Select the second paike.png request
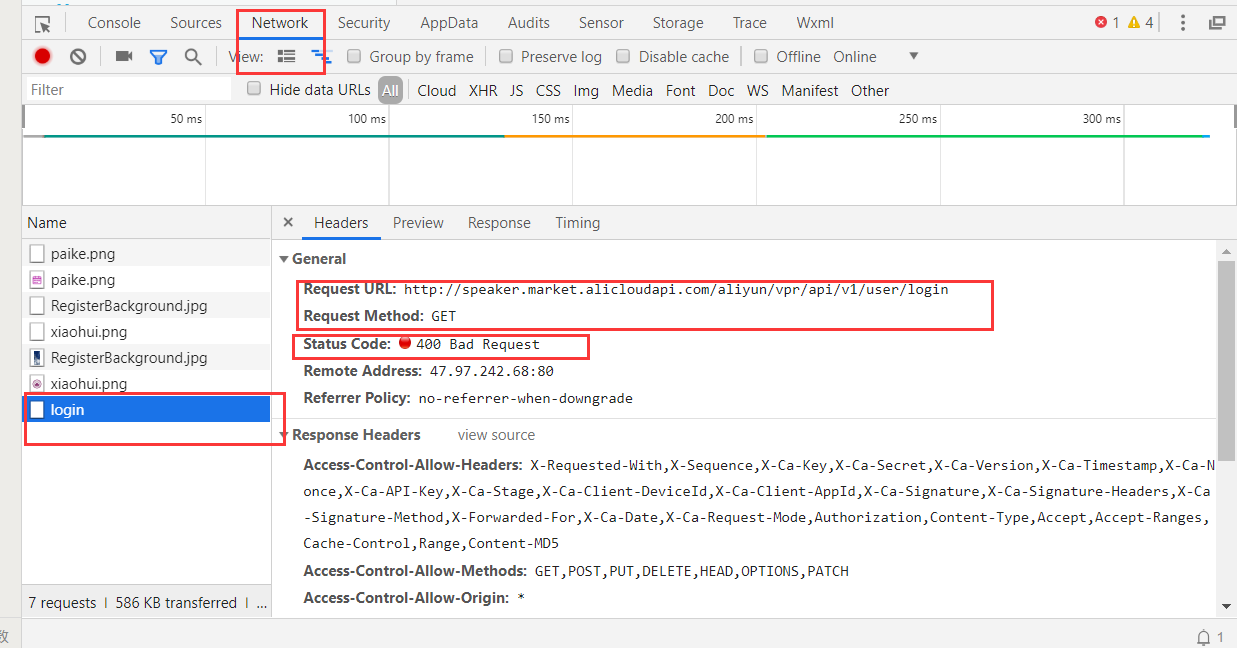 (146, 280)
